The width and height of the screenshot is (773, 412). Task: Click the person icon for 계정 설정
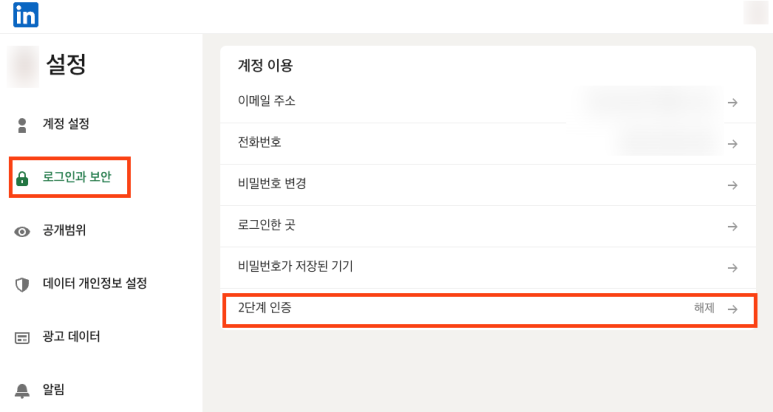tap(22, 125)
